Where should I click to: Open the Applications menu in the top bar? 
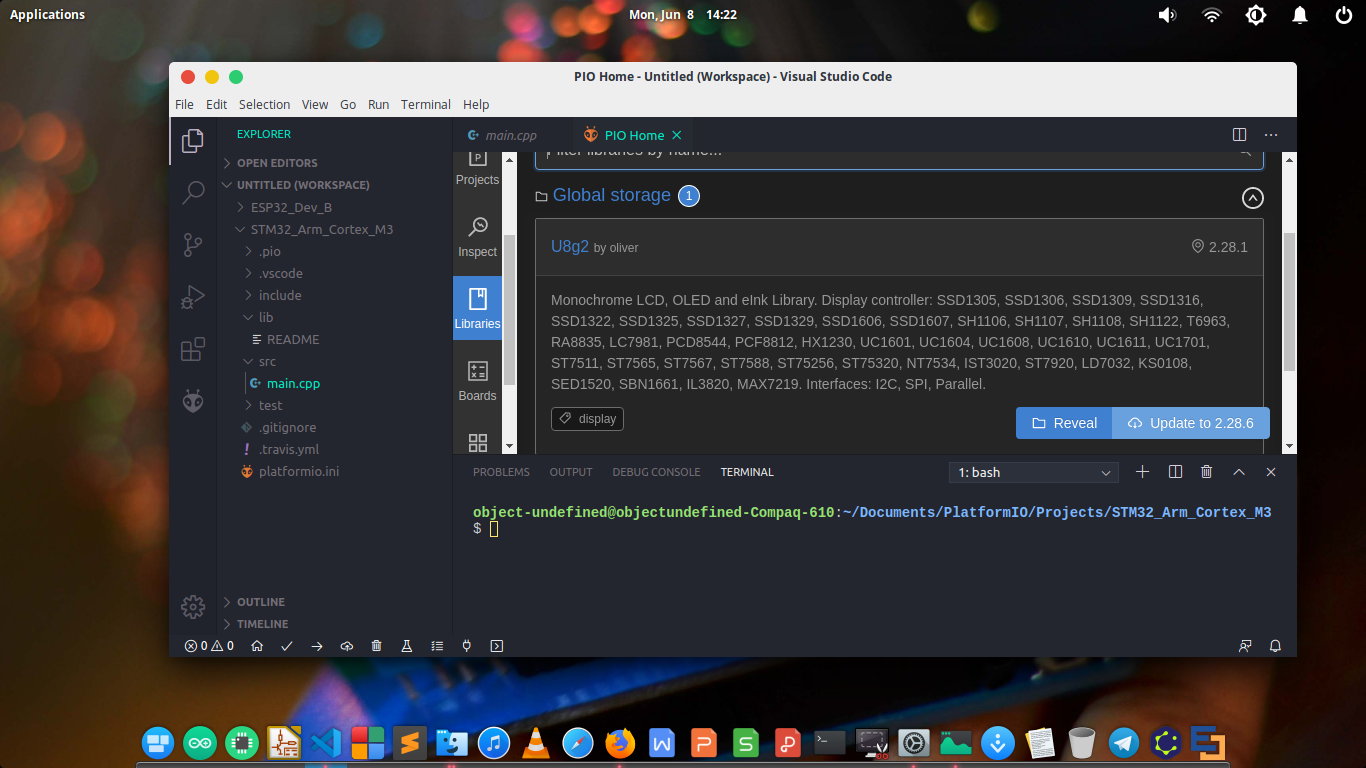(x=47, y=14)
